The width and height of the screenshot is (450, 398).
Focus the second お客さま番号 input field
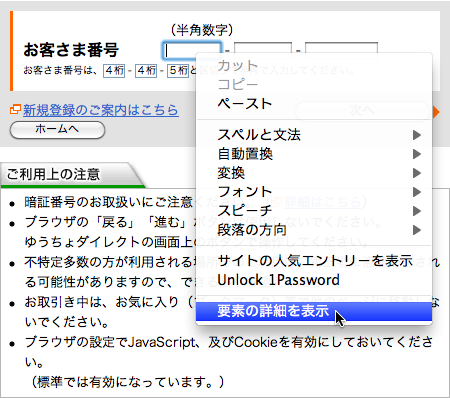263,48
